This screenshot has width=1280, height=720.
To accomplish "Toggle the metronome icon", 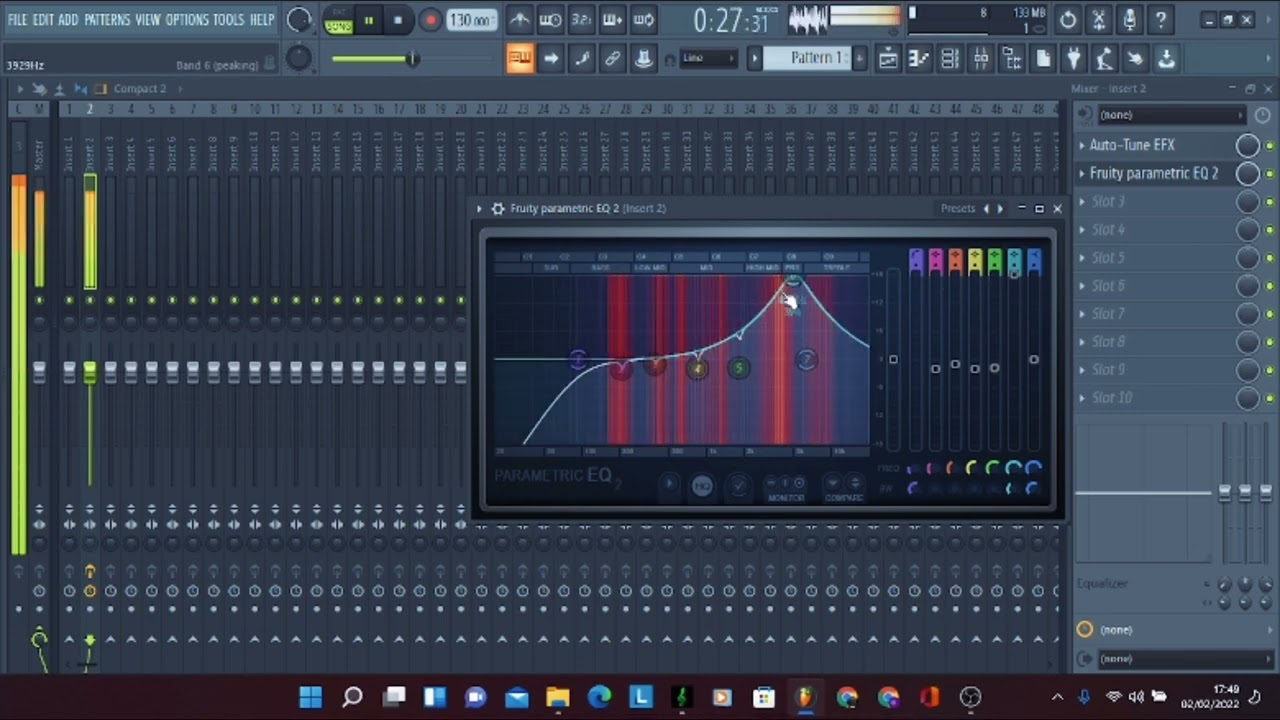I will coord(519,20).
